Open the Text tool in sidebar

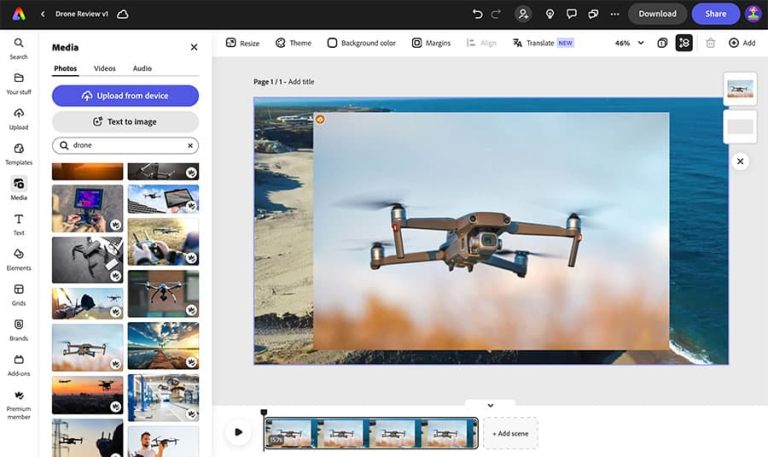tap(19, 225)
